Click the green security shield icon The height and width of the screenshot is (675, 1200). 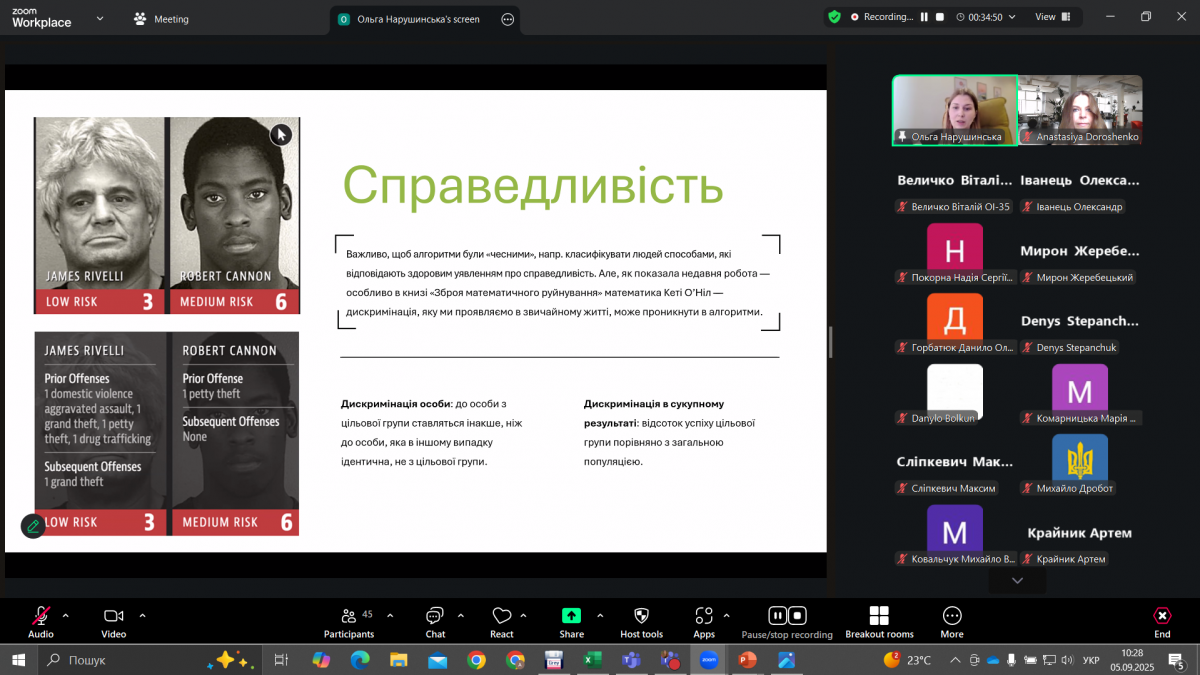(834, 17)
